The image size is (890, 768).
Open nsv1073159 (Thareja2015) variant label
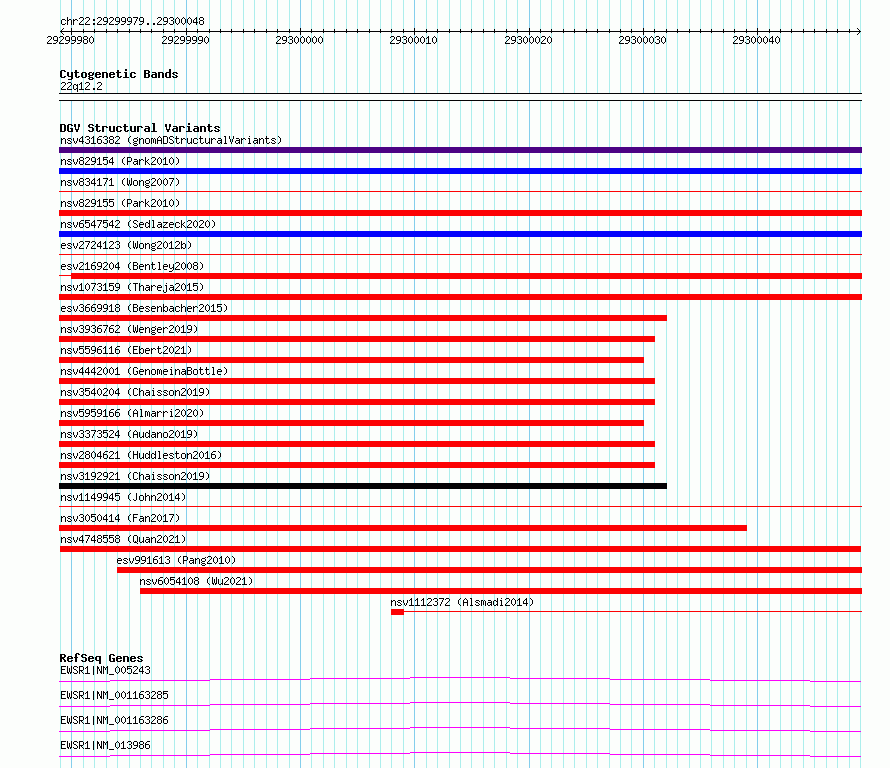(132, 287)
